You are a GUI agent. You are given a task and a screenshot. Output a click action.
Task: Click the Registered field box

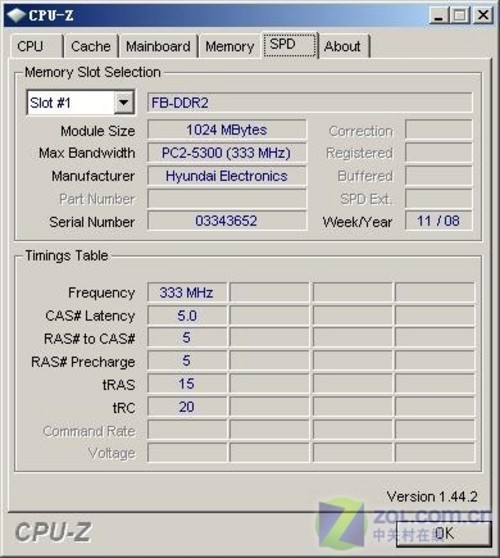(438, 153)
